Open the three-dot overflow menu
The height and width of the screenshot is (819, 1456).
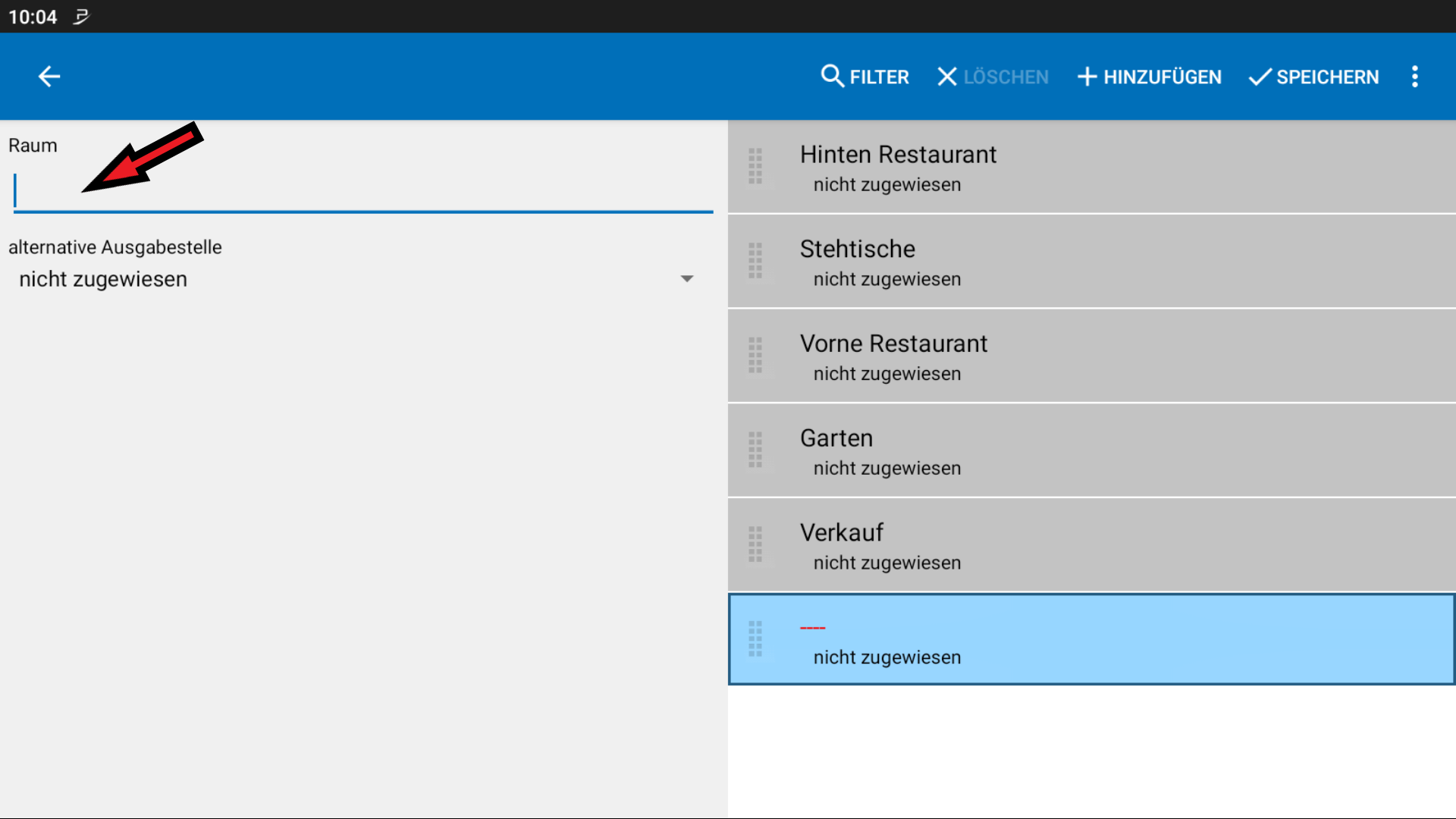click(x=1414, y=77)
